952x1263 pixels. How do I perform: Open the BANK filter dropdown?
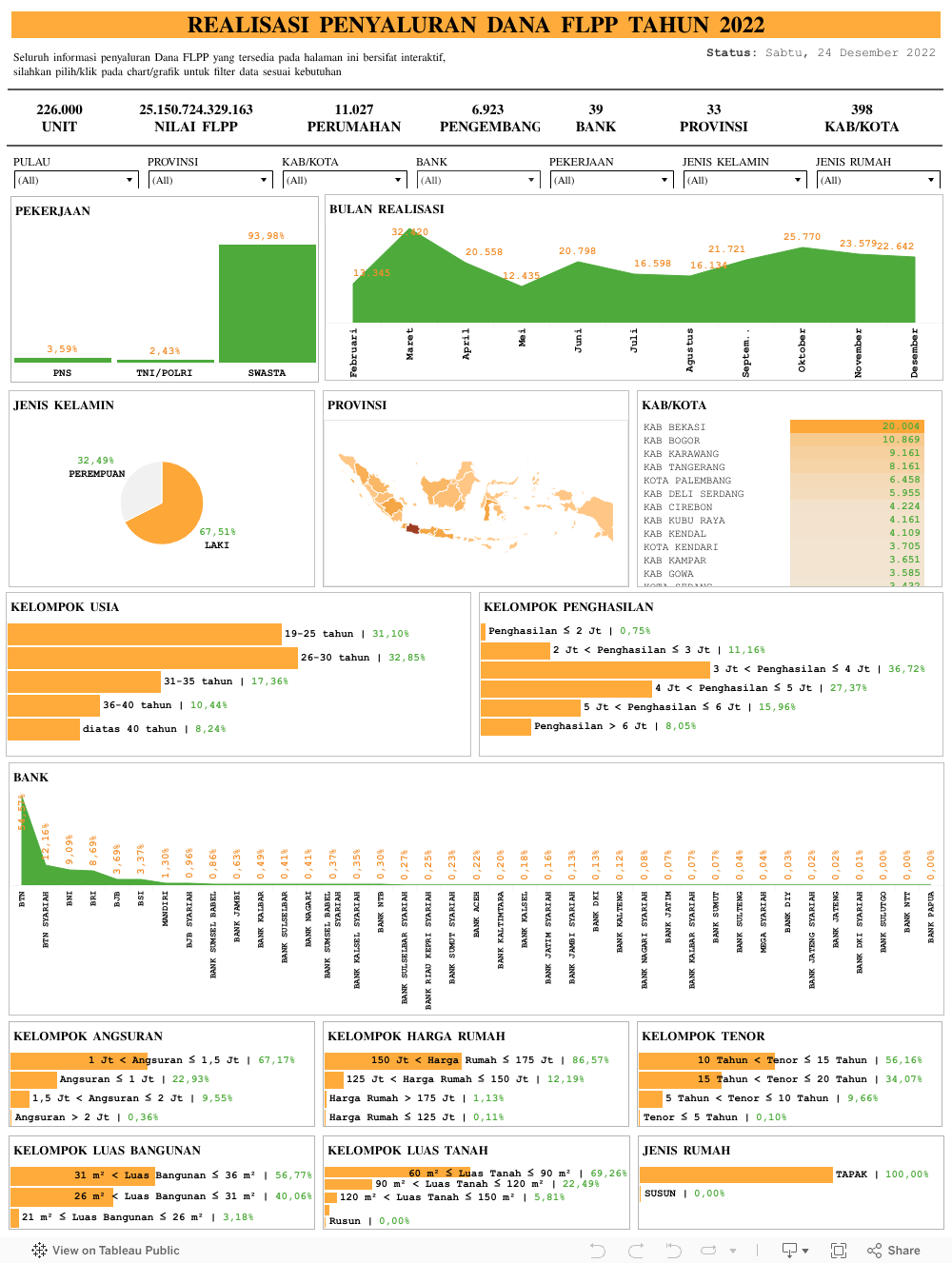click(x=479, y=180)
